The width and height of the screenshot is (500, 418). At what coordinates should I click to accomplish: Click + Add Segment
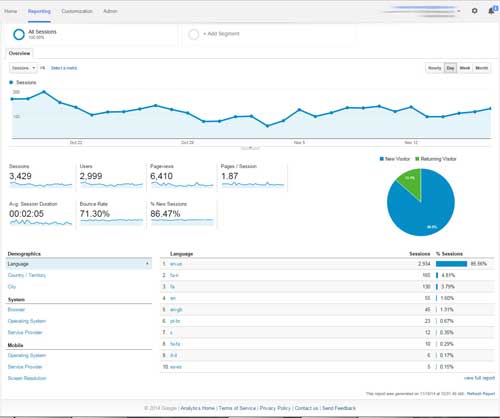click(x=221, y=34)
